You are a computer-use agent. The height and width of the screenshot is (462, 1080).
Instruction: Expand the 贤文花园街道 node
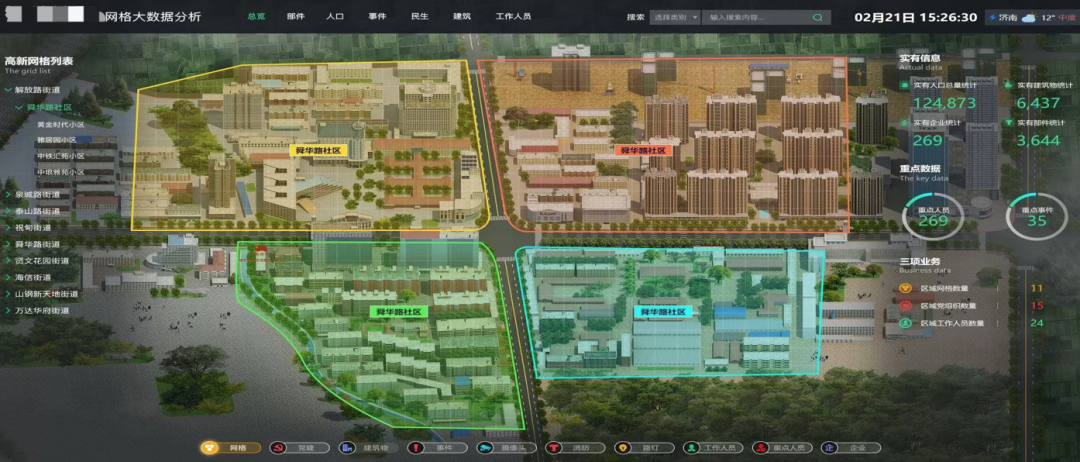7,261
